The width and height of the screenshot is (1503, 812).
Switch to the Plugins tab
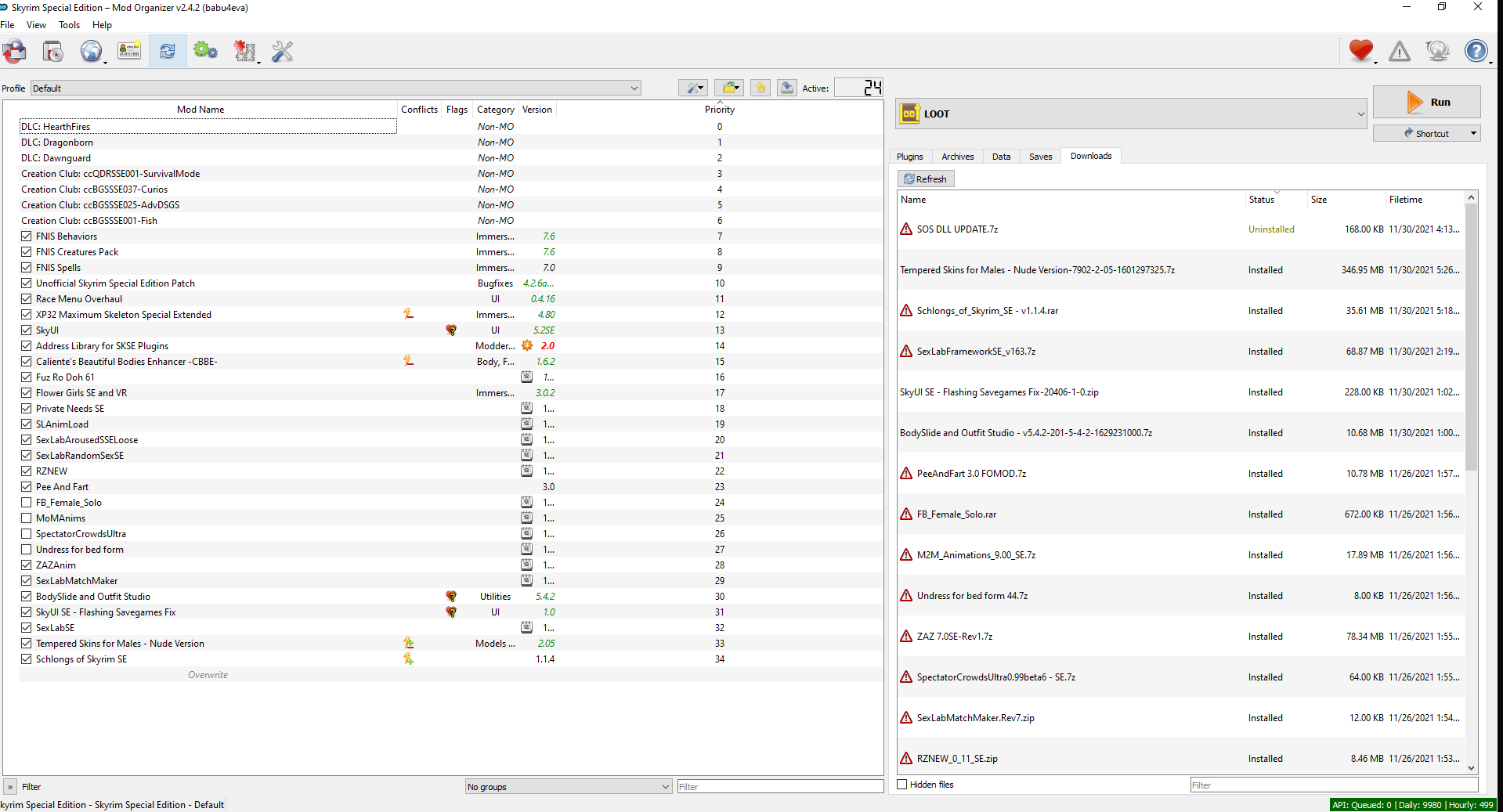909,157
